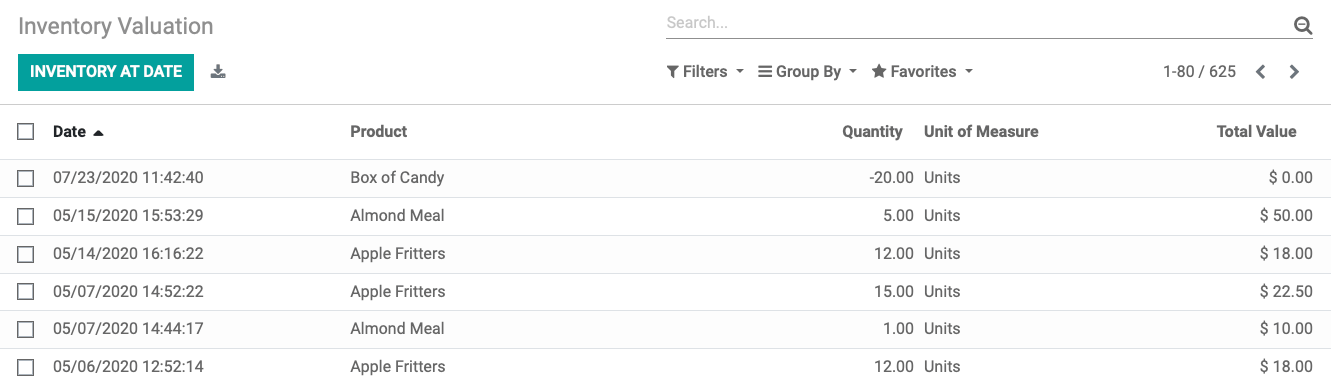Click the search magnifier icon

coord(1303,25)
